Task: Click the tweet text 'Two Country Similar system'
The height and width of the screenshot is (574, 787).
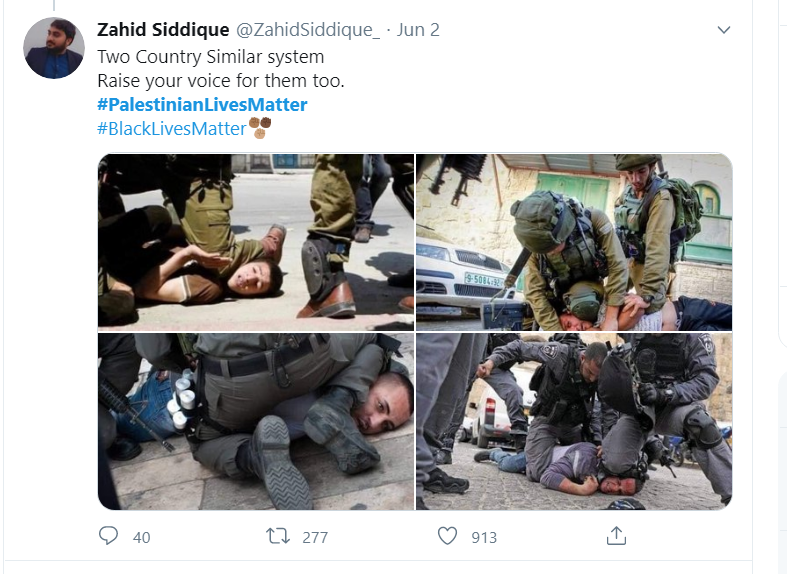Action: coord(211,57)
